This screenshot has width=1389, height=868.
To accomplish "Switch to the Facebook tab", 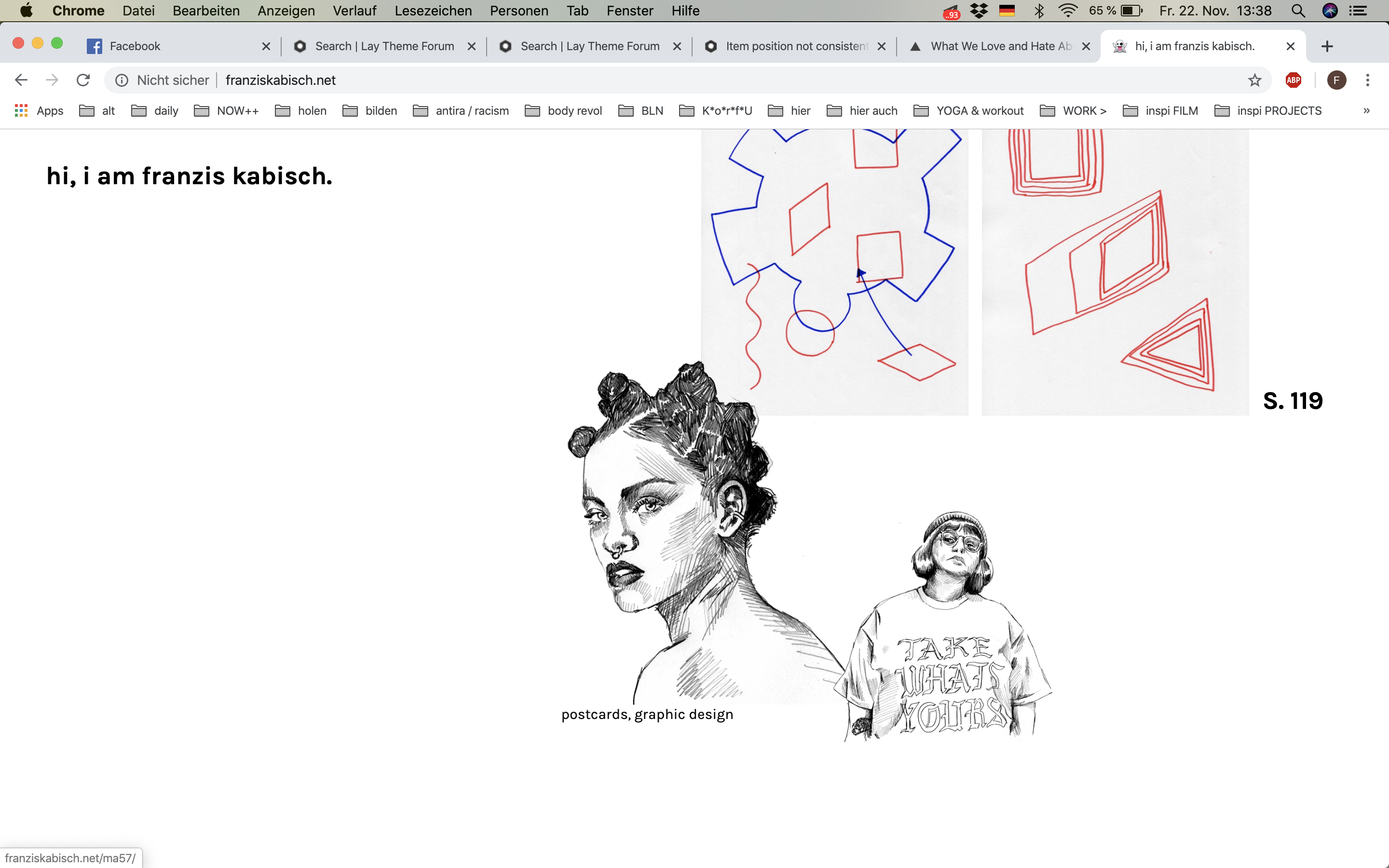I will tap(135, 46).
